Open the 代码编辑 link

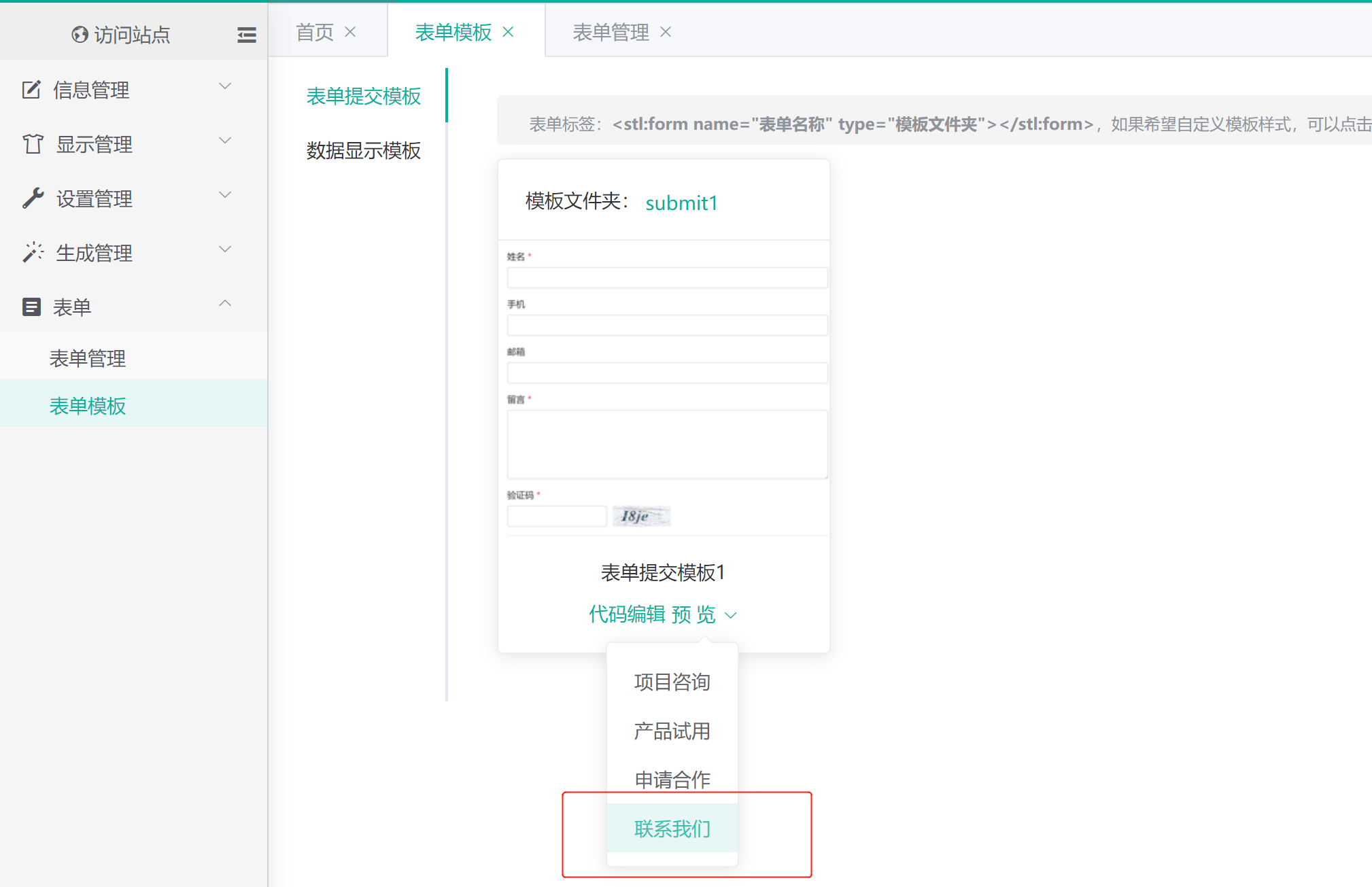click(626, 614)
